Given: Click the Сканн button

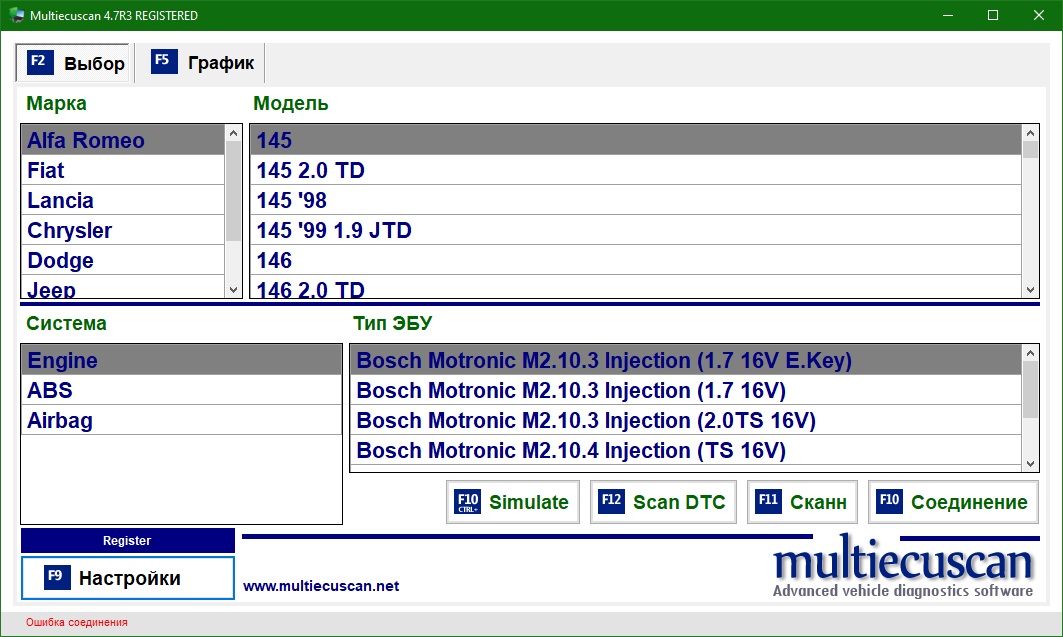Looking at the screenshot, I should click(x=802, y=502).
